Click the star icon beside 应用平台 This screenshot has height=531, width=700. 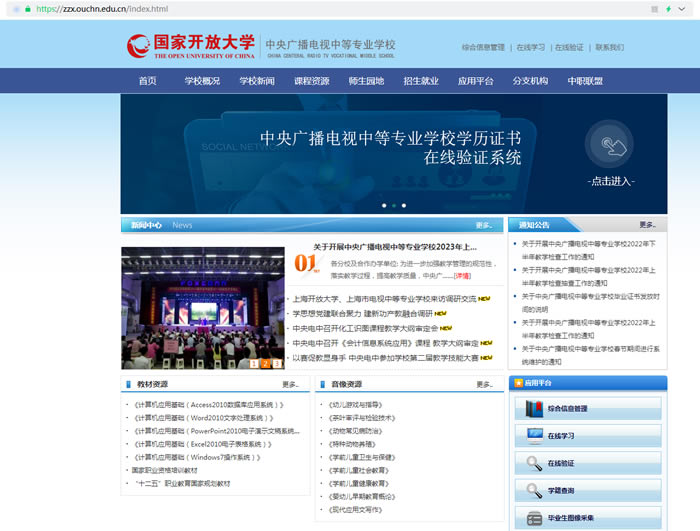[x=518, y=383]
